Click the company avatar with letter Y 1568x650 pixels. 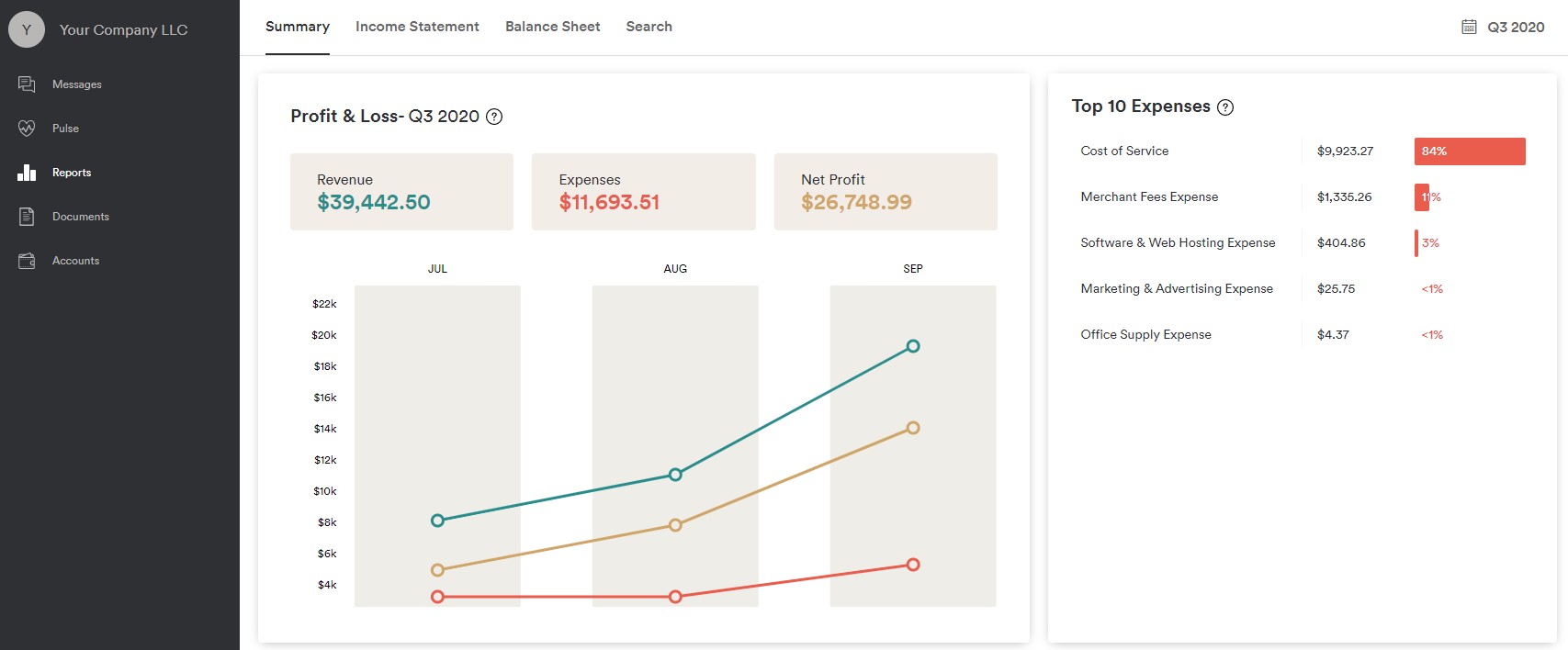[x=27, y=29]
